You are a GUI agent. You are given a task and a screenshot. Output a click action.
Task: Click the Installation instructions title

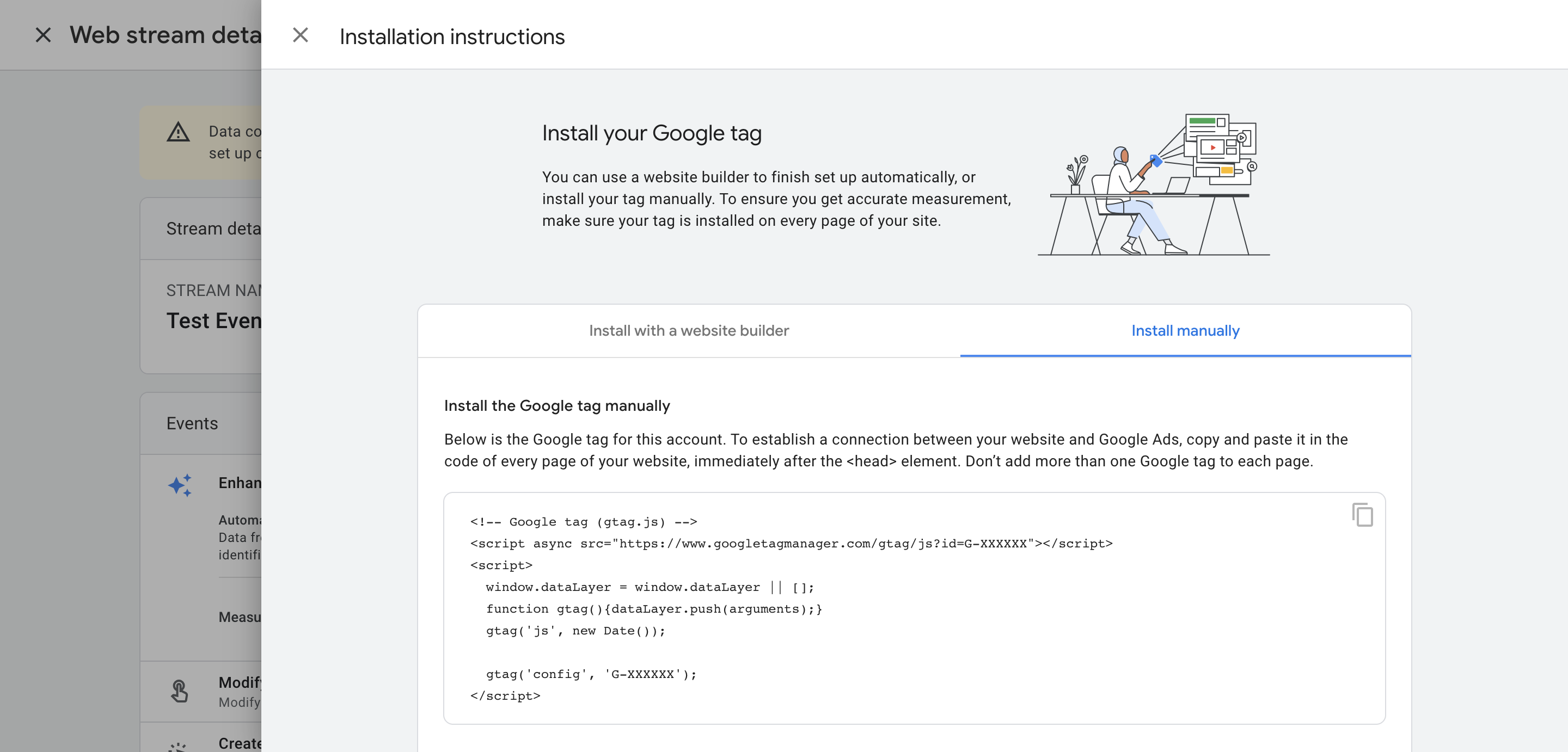click(x=452, y=36)
